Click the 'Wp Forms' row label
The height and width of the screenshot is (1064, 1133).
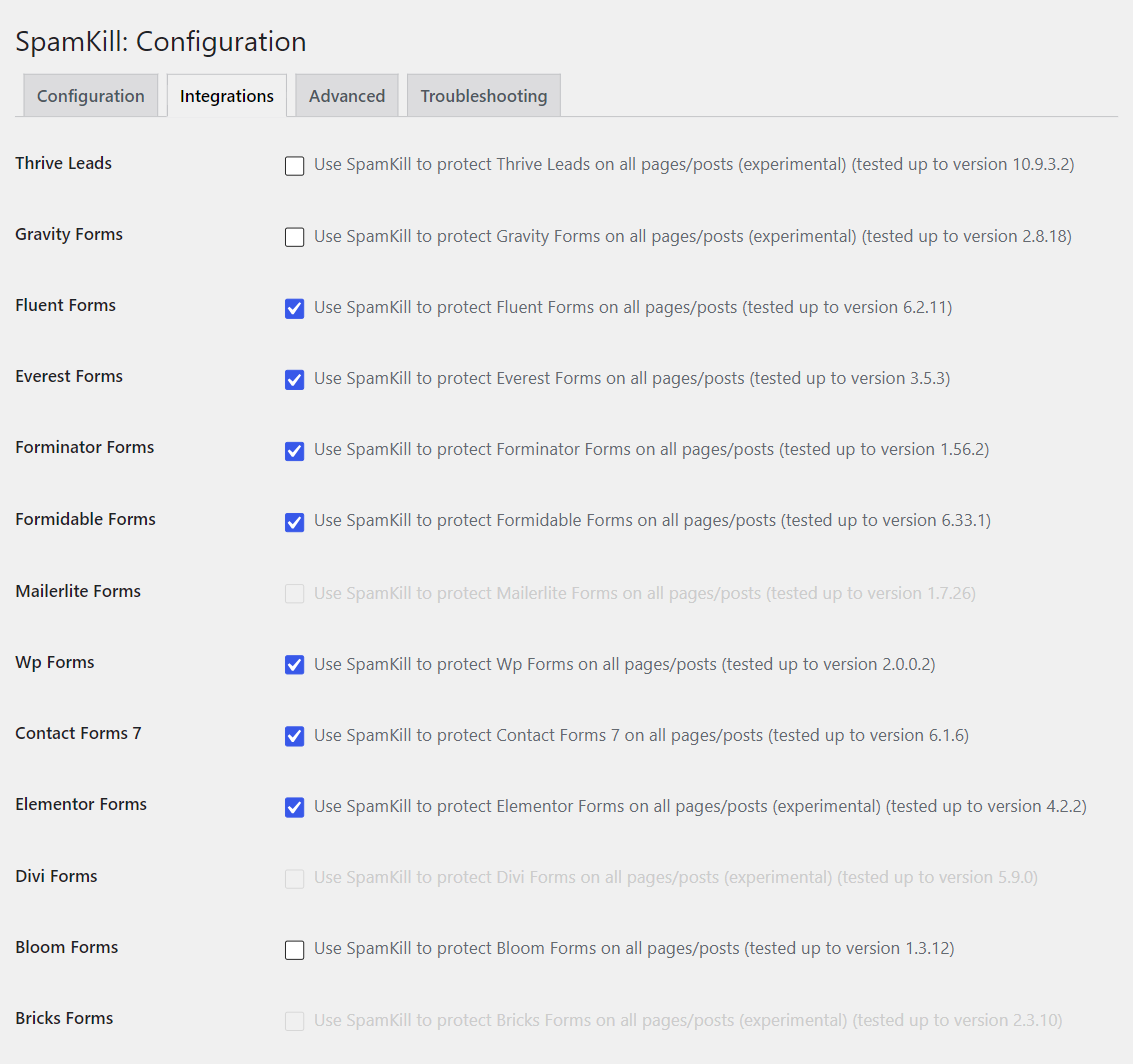coord(55,662)
